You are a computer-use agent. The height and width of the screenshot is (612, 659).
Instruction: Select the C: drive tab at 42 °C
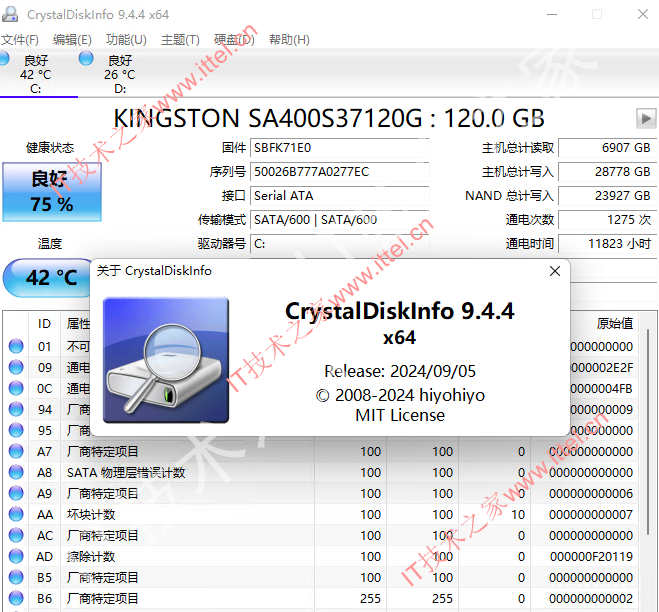(36, 74)
